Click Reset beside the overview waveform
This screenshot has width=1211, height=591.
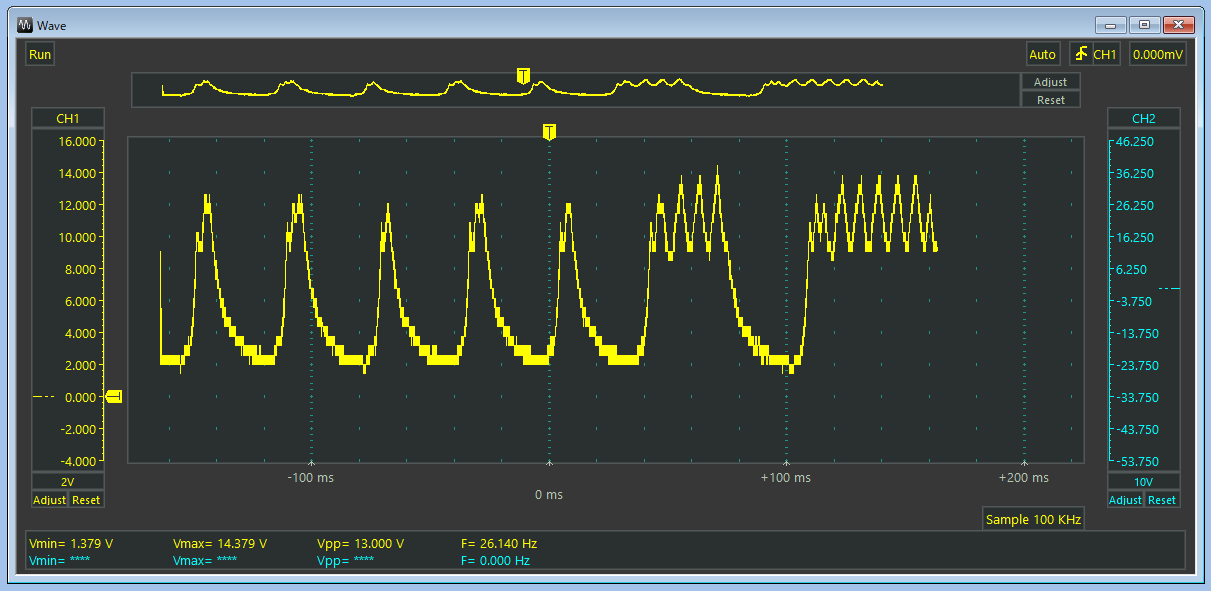pyautogui.click(x=1050, y=100)
